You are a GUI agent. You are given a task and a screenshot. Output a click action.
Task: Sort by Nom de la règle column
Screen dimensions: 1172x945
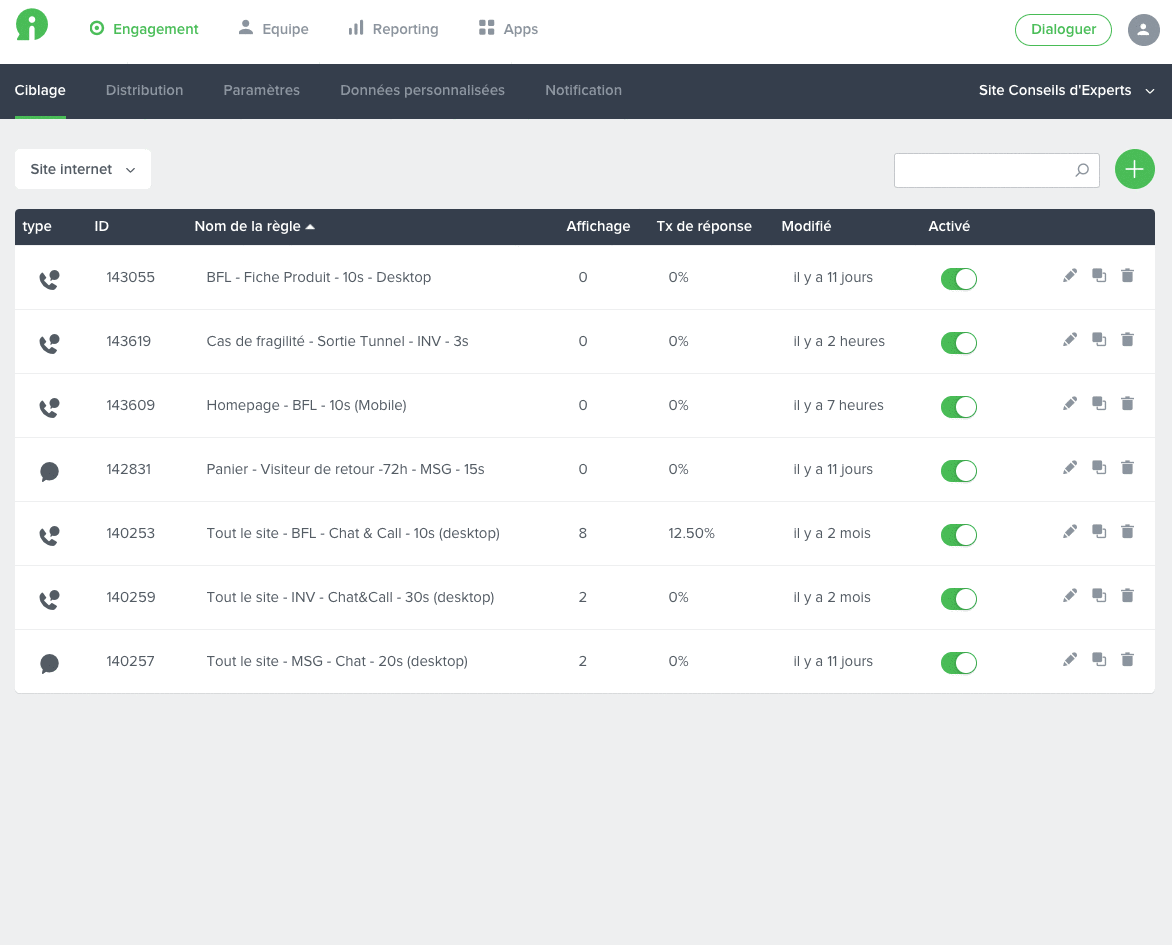click(x=254, y=227)
